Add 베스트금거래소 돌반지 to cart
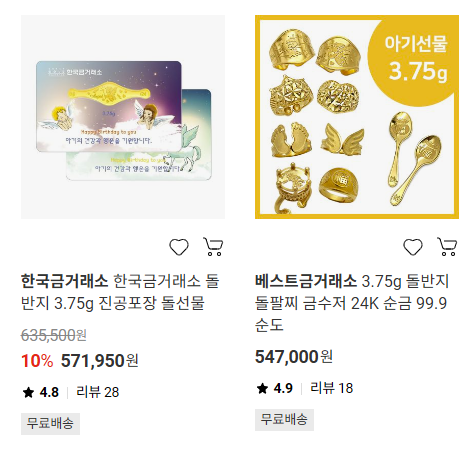The width and height of the screenshot is (467, 450). 447,247
